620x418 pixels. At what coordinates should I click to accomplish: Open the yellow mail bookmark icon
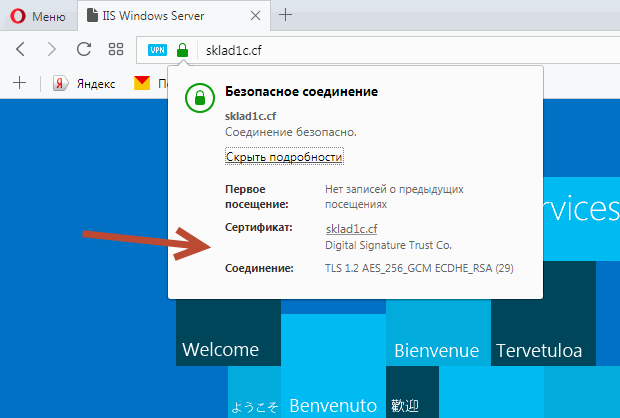click(142, 83)
